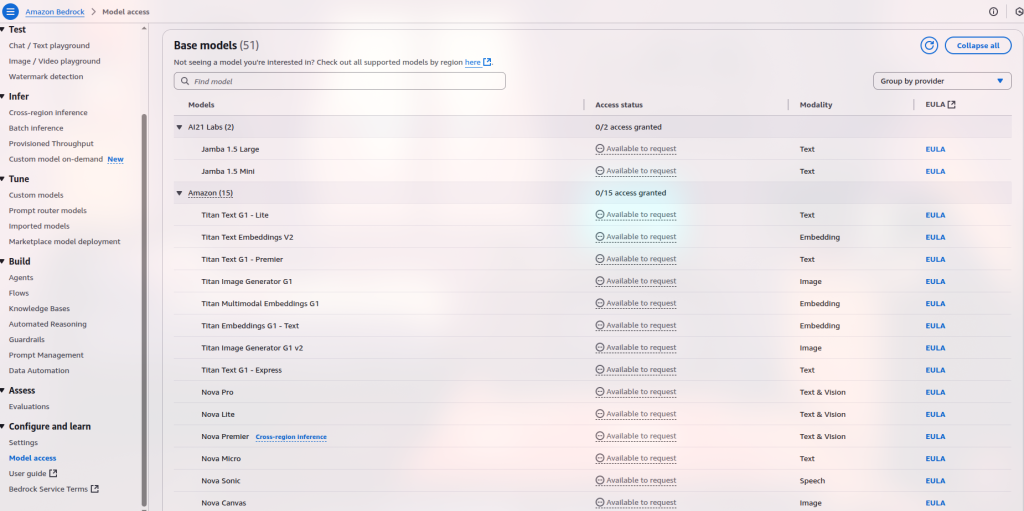Image resolution: width=1024 pixels, height=511 pixels.
Task: Go to Imported models
Action: [x=39, y=226]
